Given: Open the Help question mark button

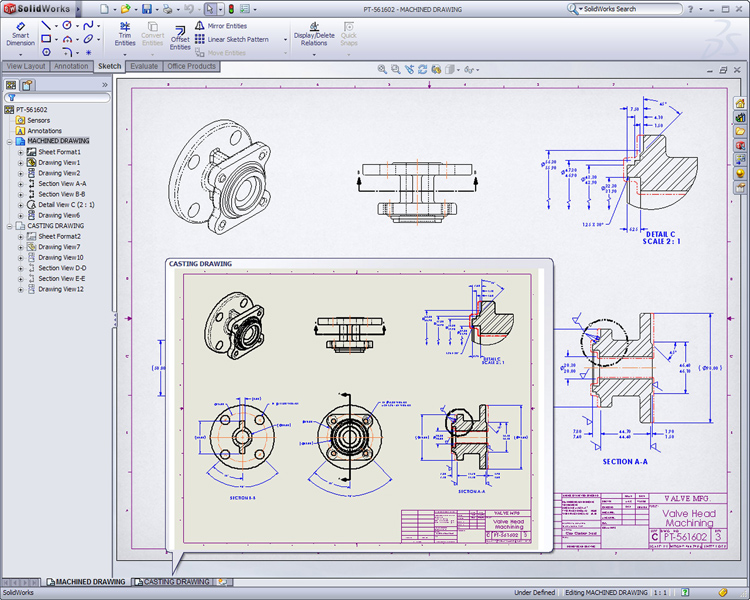Looking at the screenshot, I should [690, 9].
